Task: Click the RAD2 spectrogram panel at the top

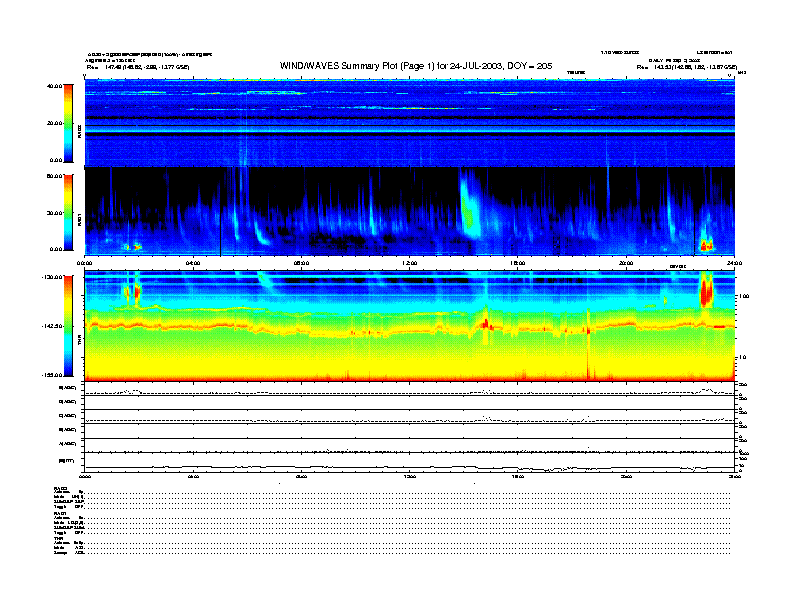Action: (x=410, y=123)
